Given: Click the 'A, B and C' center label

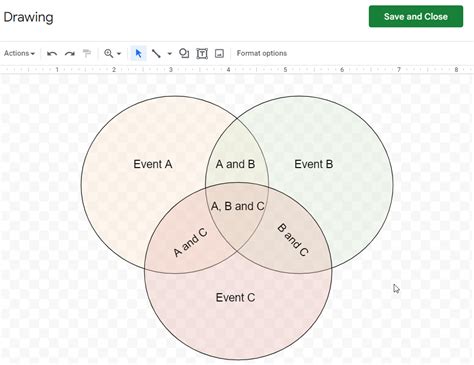Looking at the screenshot, I should [x=238, y=206].
